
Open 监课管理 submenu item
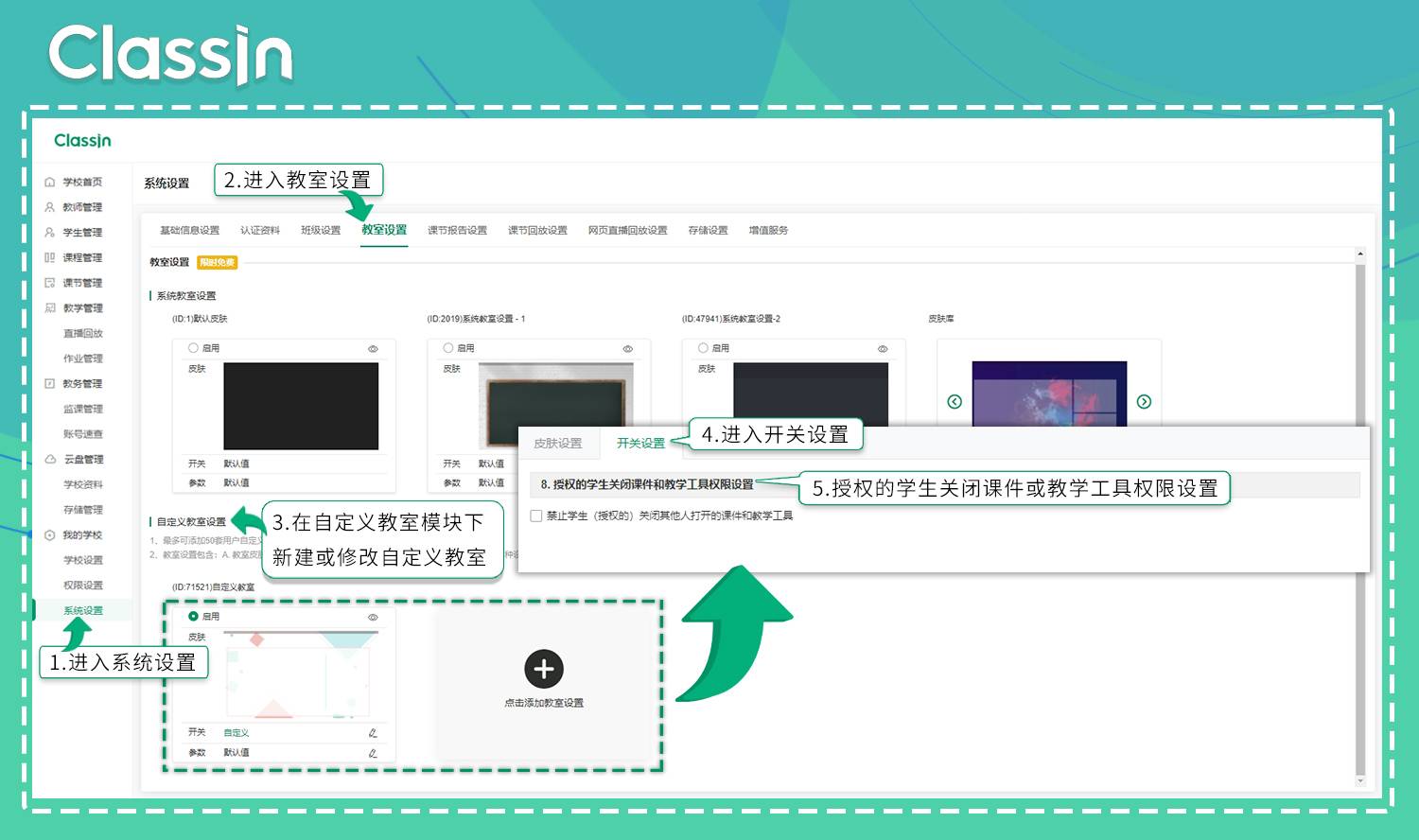83,410
